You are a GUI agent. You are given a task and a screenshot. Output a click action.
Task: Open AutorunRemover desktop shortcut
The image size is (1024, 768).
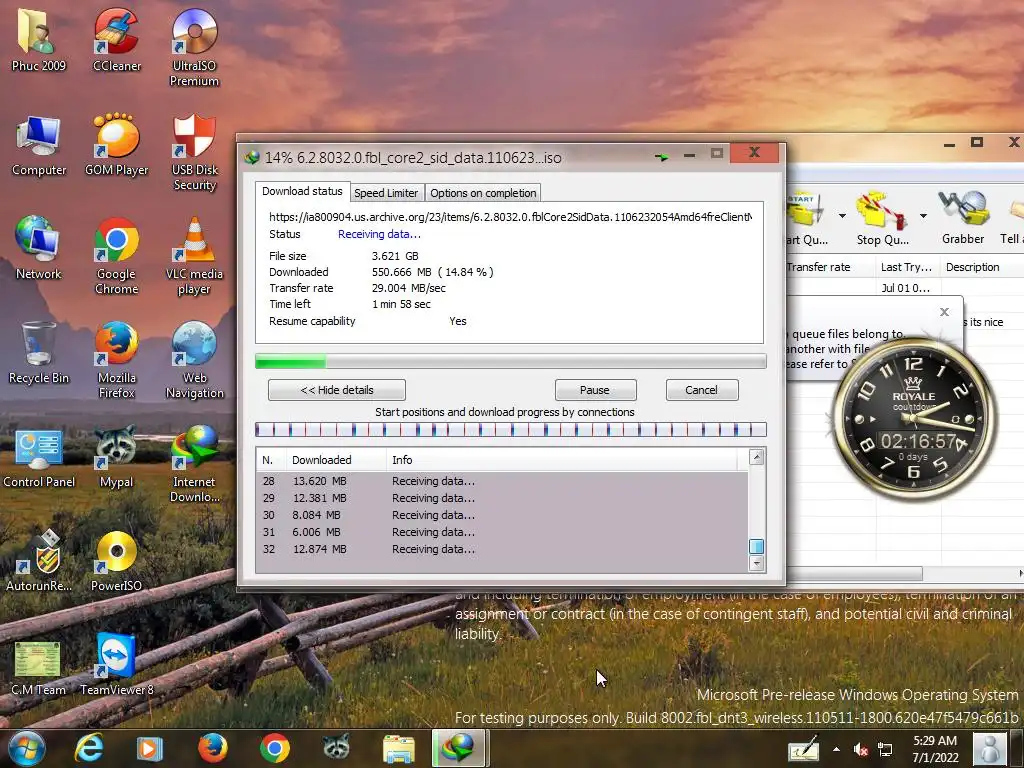38,560
